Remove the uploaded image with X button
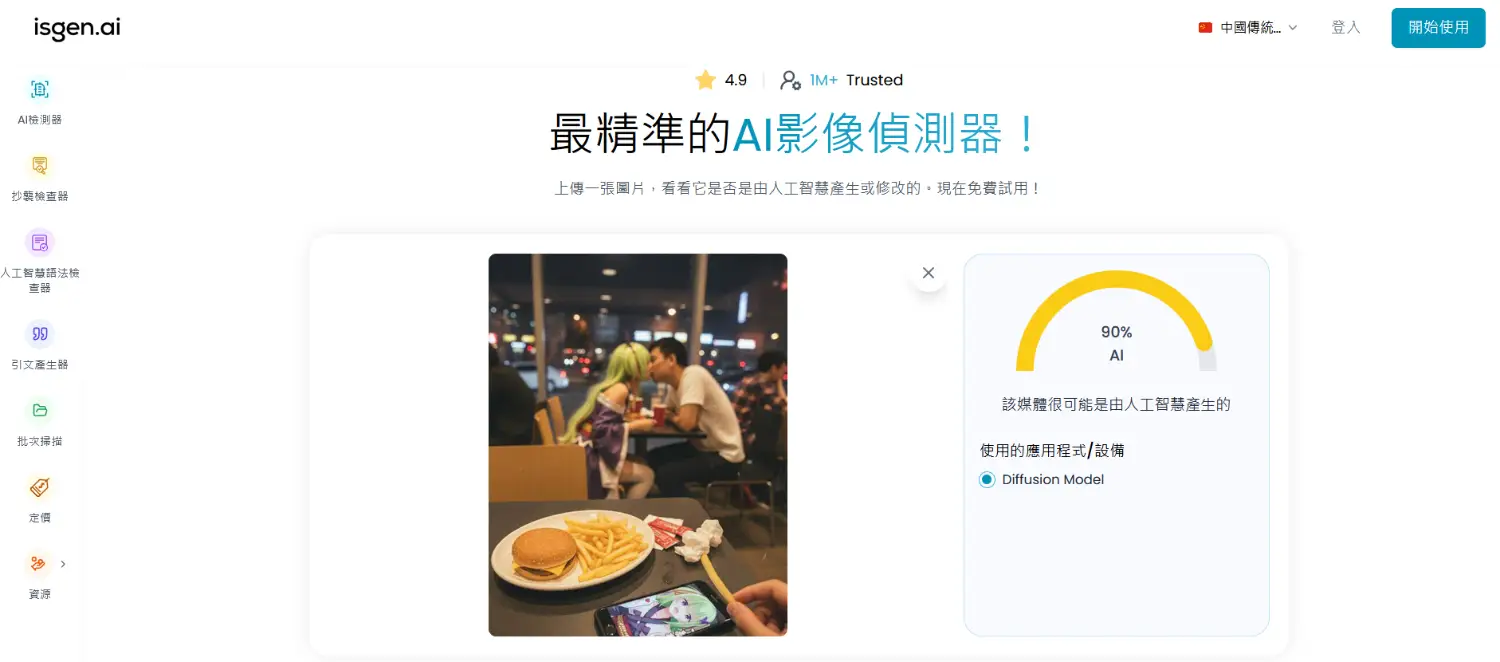 tap(928, 273)
